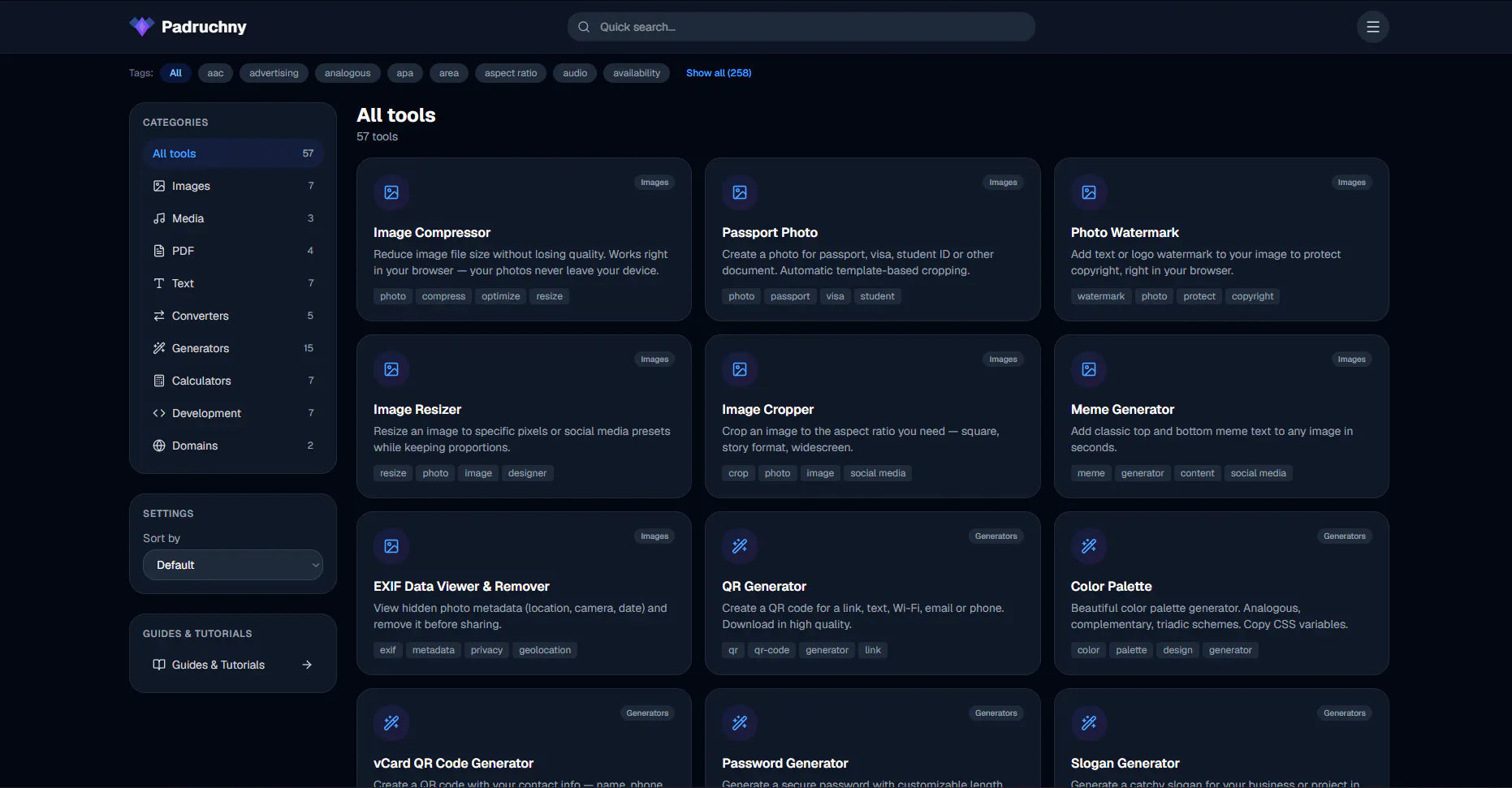
Task: Click the Text category icon
Action: [x=159, y=283]
